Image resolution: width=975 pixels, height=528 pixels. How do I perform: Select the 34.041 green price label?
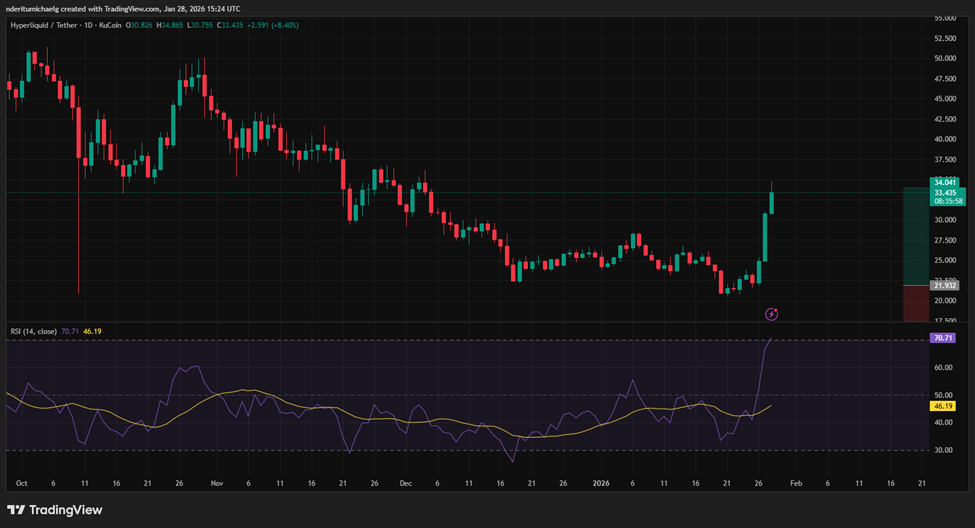coord(944,182)
